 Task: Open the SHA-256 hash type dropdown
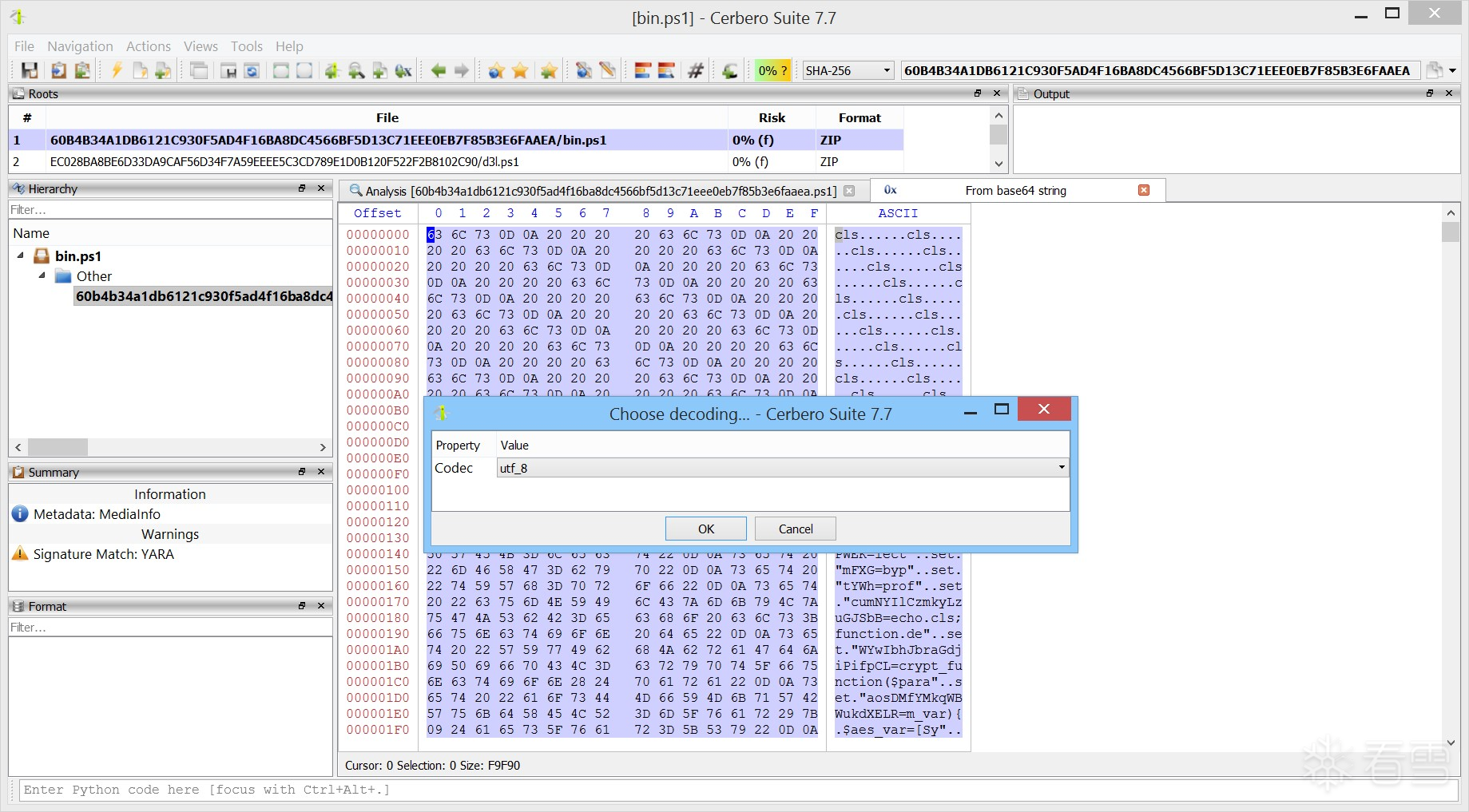[x=848, y=70]
